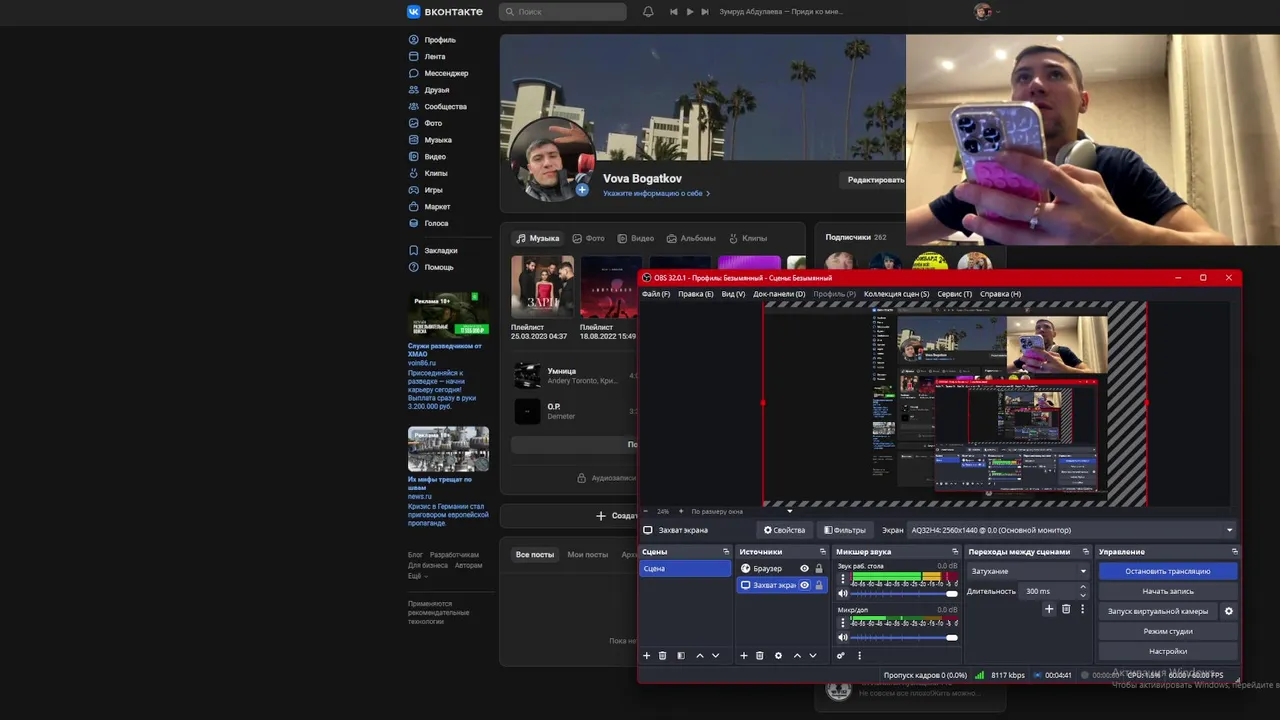Open Док-панели menu in OBS

pyautogui.click(x=779, y=294)
